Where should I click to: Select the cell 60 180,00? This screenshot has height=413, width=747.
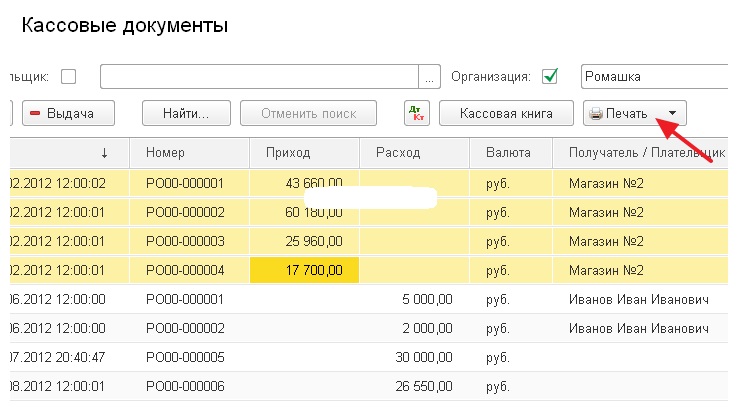pos(304,212)
